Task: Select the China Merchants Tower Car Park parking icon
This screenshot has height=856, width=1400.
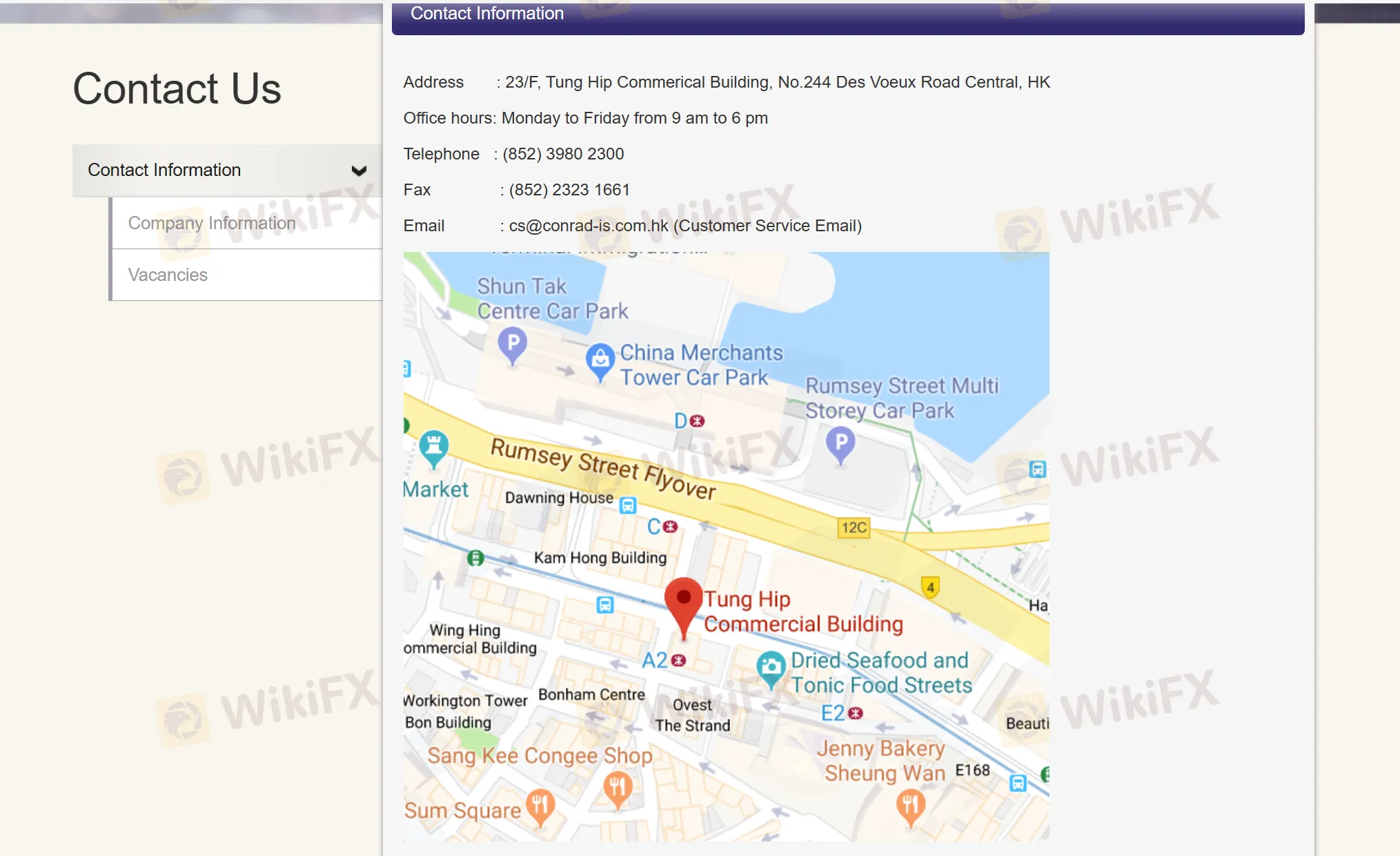Action: click(601, 360)
